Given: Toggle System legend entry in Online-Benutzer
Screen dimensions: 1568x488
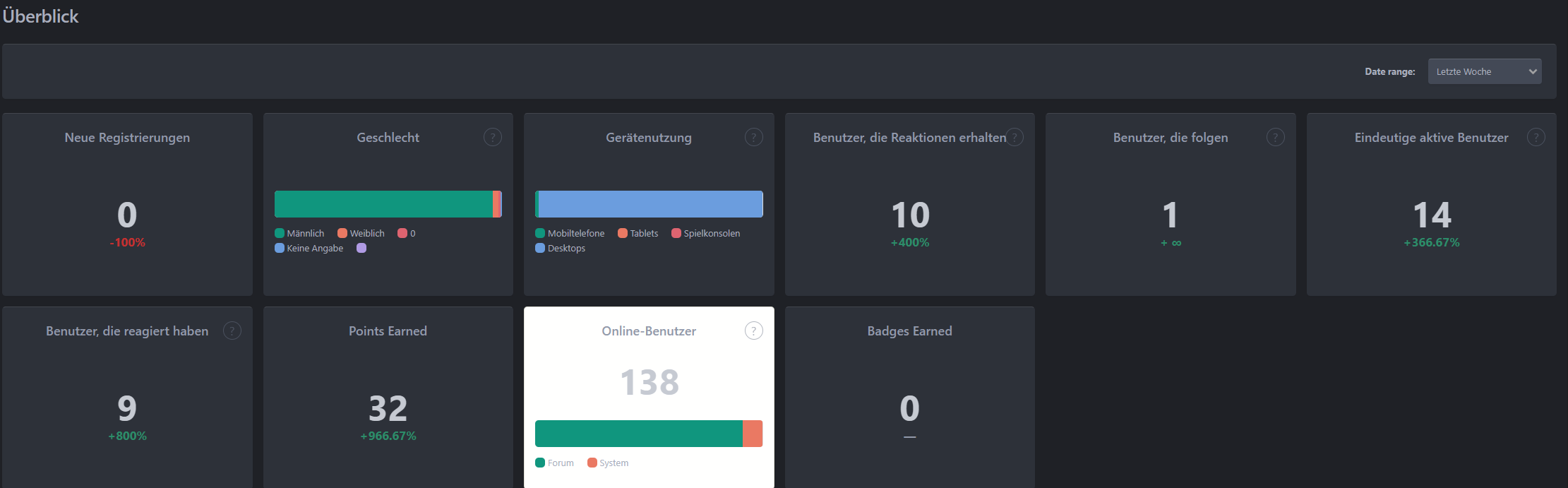Looking at the screenshot, I should [608, 463].
